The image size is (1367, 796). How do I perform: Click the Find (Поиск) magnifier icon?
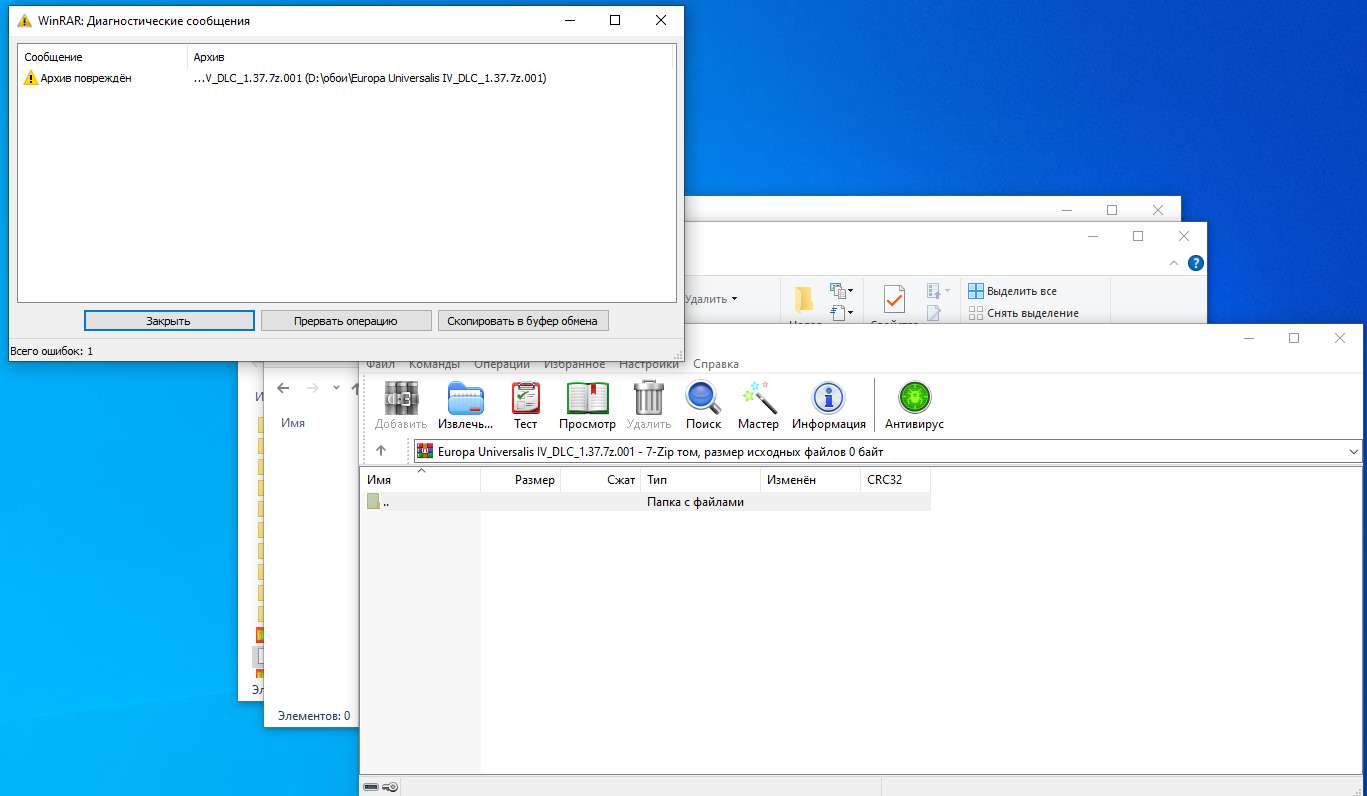pyautogui.click(x=703, y=398)
